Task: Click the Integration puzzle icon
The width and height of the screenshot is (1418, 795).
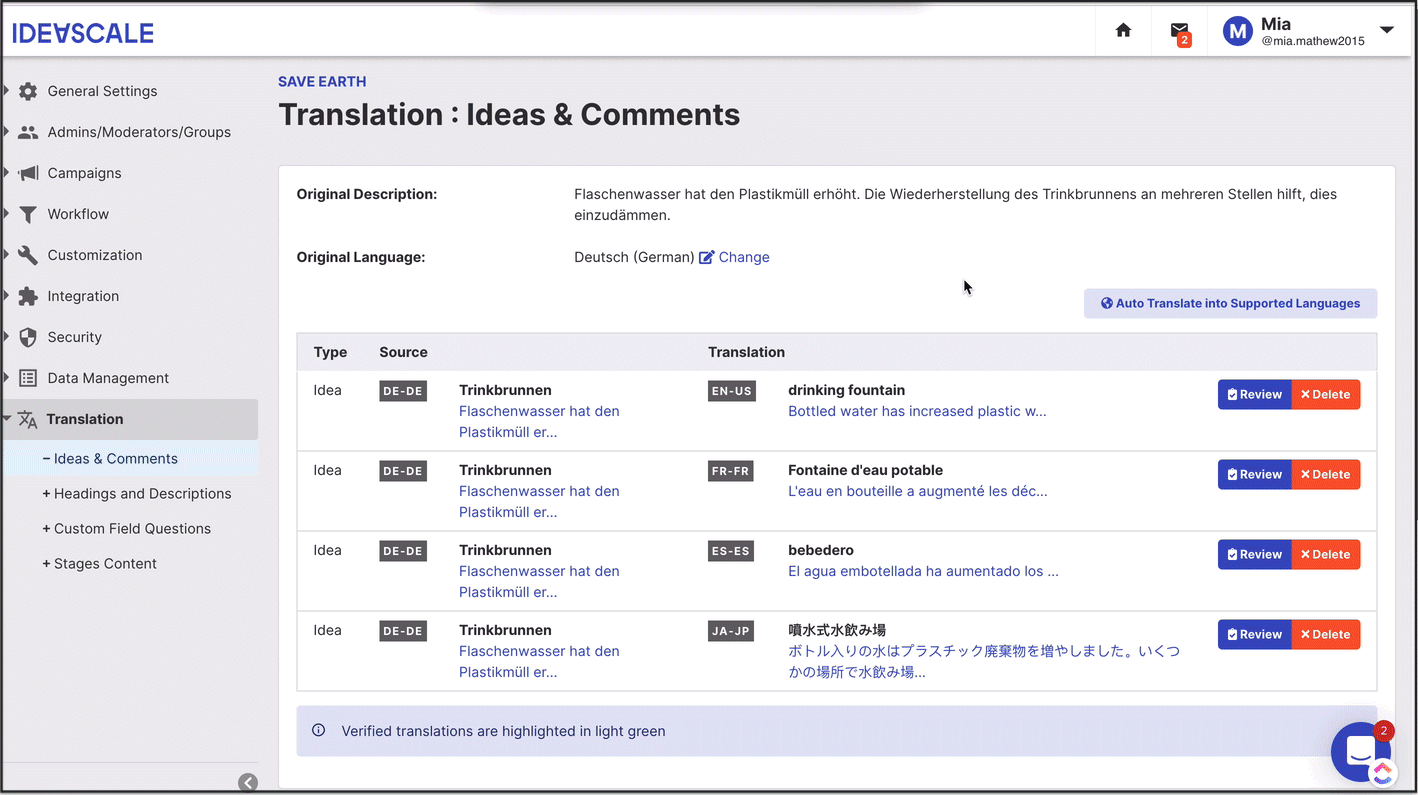Action: point(28,296)
